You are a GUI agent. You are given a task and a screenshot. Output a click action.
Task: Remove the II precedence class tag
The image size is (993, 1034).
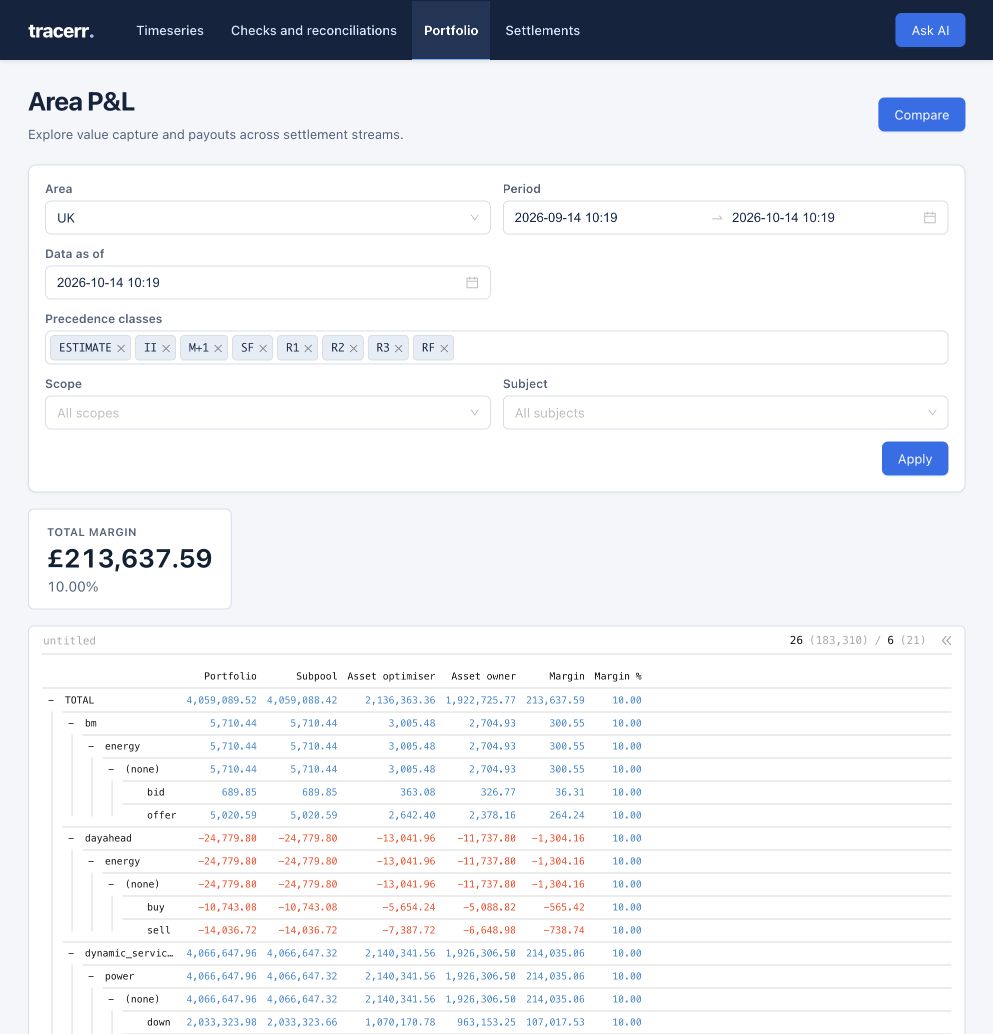(x=166, y=348)
